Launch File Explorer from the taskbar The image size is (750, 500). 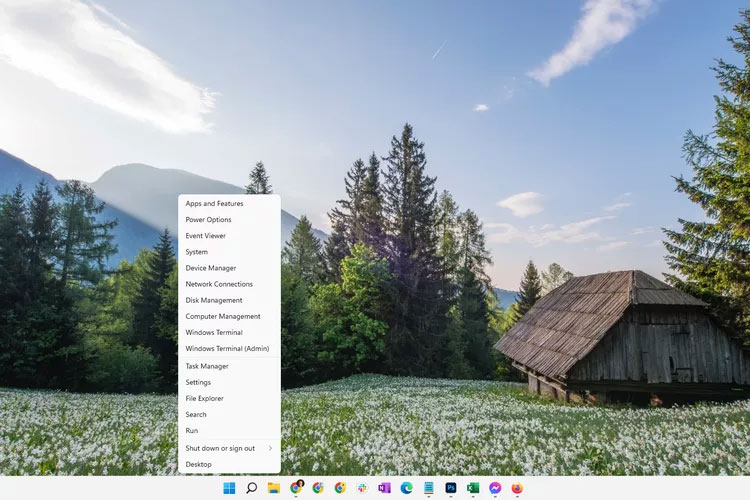274,488
